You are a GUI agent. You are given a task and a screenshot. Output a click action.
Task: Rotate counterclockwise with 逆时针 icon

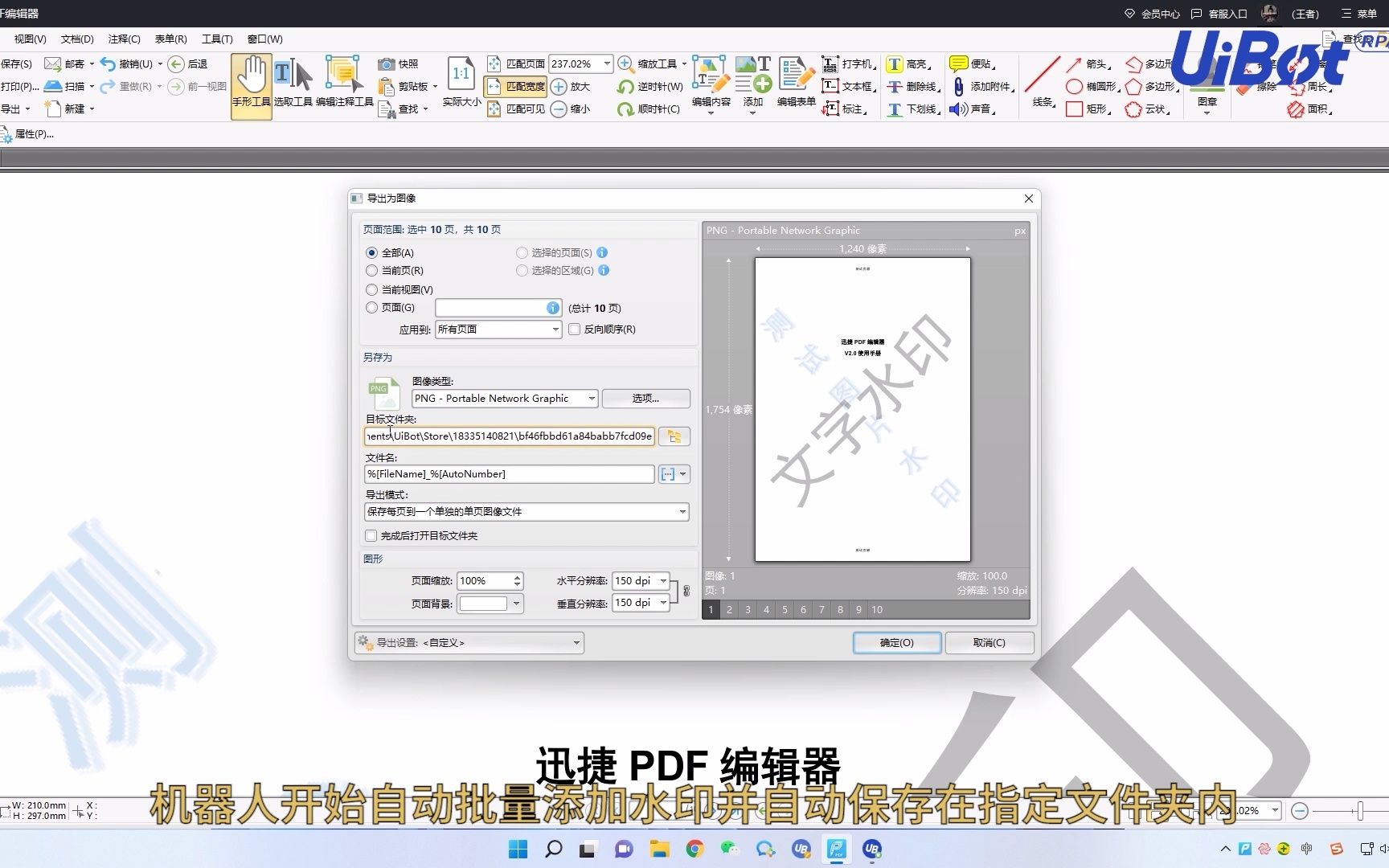[625, 86]
